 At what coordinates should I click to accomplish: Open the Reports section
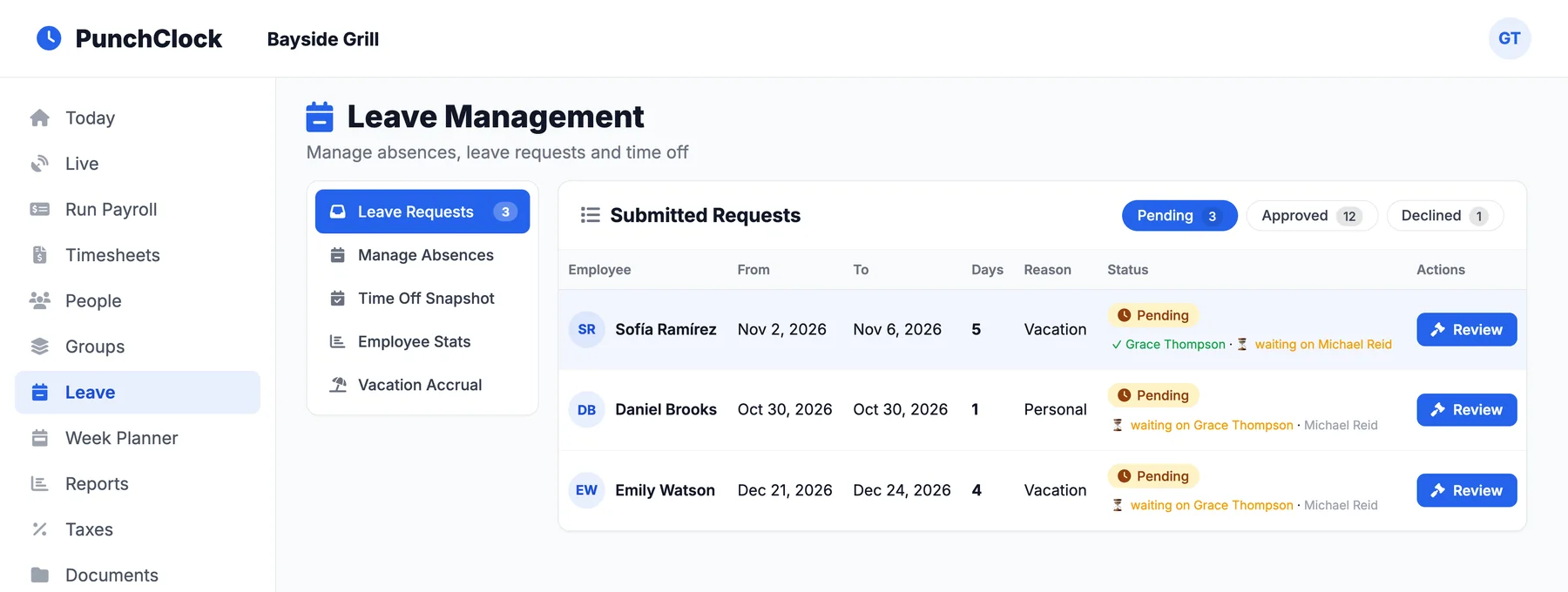tap(138, 483)
